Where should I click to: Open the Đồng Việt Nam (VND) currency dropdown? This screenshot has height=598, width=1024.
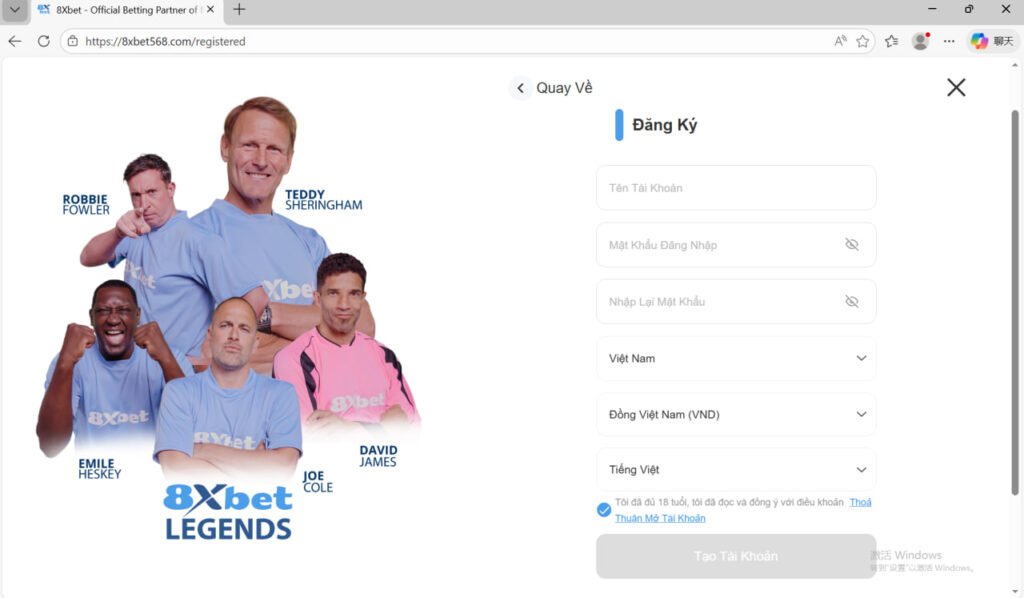[736, 415]
